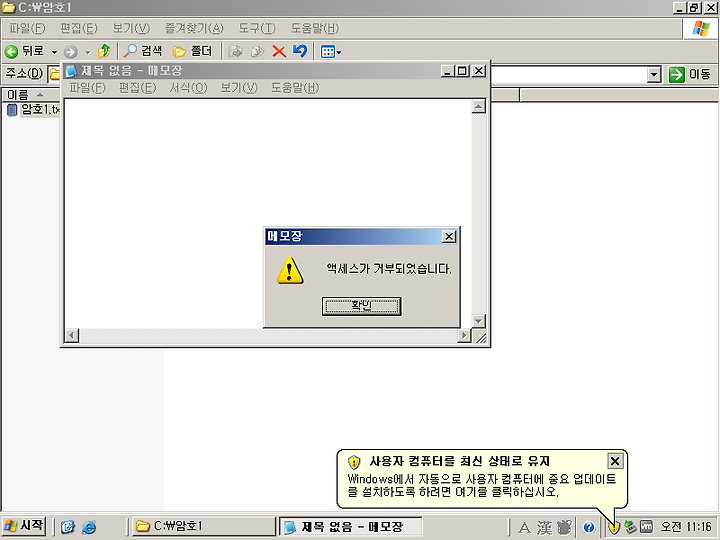
Task: Open the 시작 Start button
Action: (x=23, y=526)
